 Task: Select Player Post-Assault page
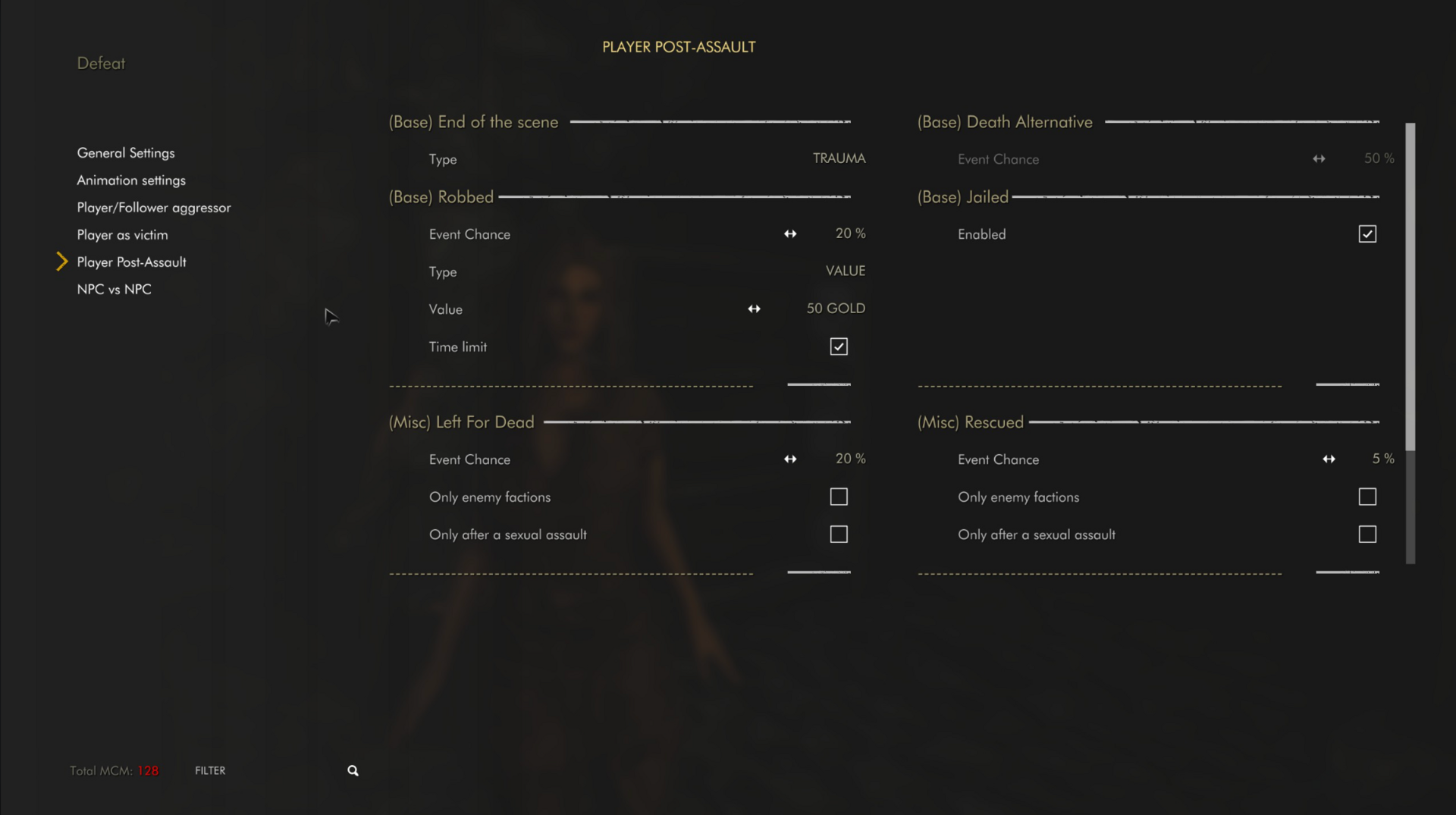131,262
